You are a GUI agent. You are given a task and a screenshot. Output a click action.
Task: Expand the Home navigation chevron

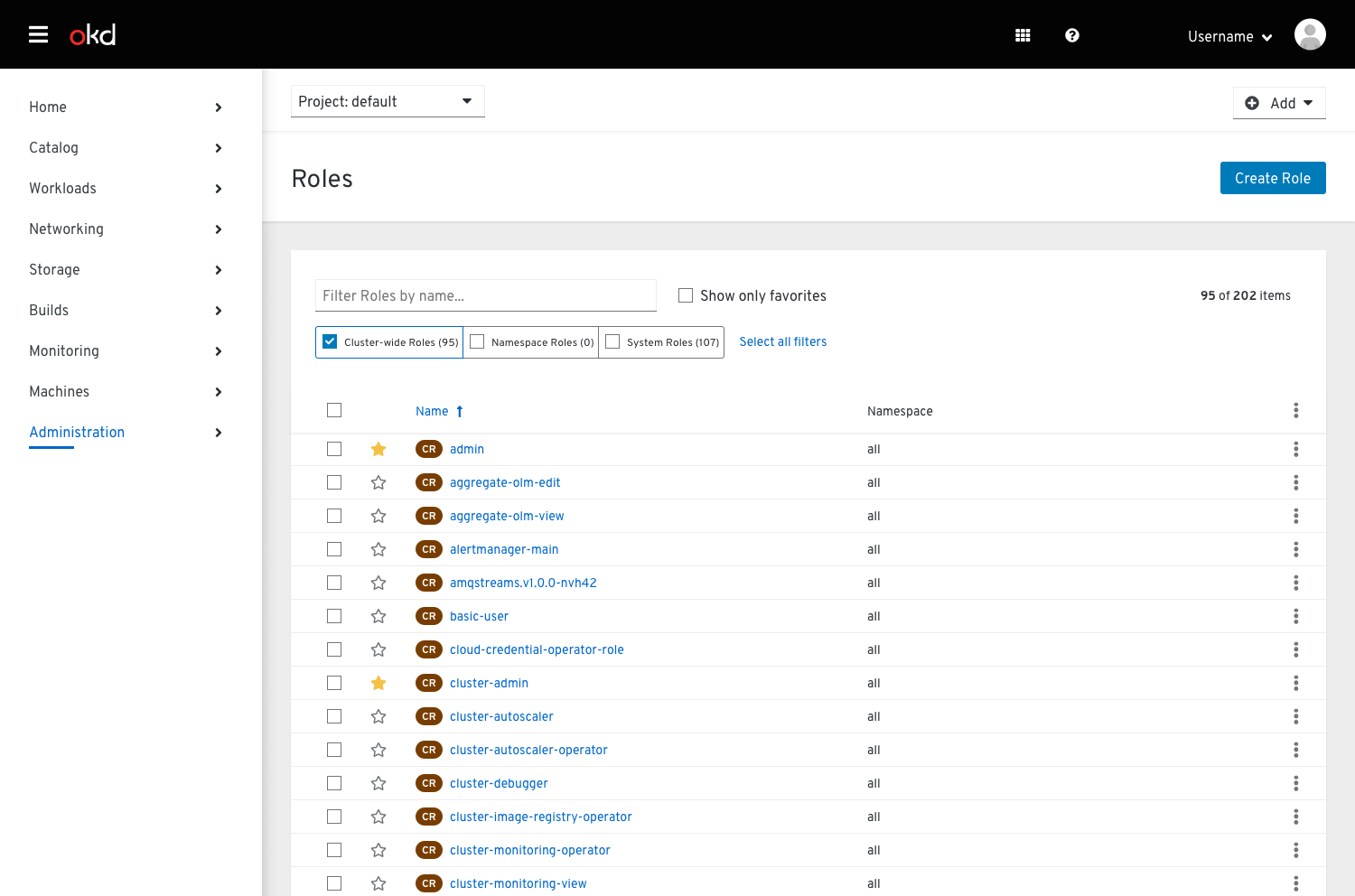click(219, 107)
